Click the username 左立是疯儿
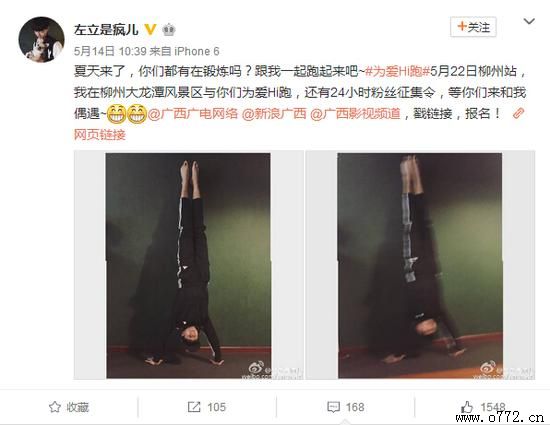 click(106, 30)
